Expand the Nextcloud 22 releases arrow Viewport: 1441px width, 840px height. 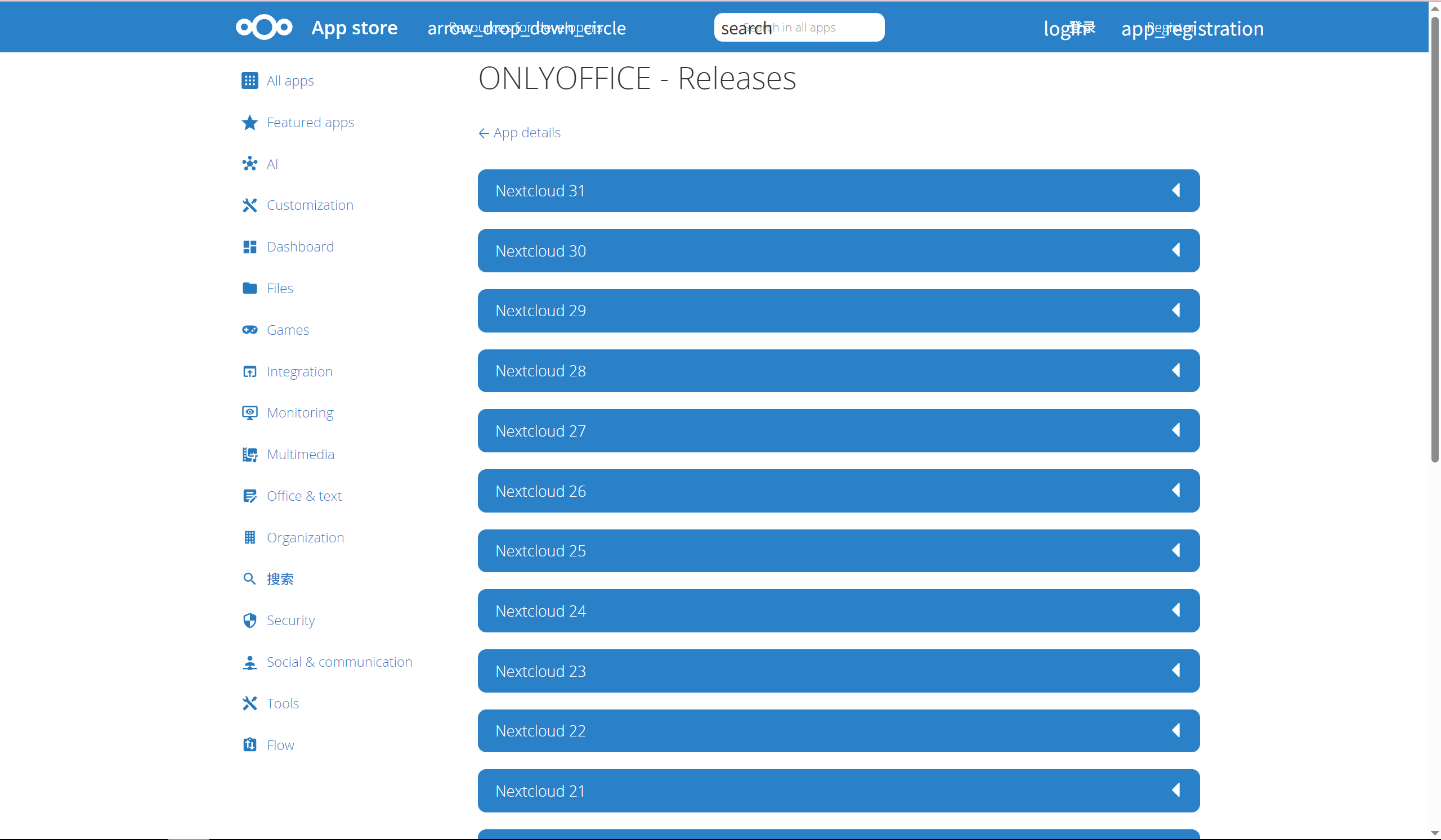(x=1176, y=730)
